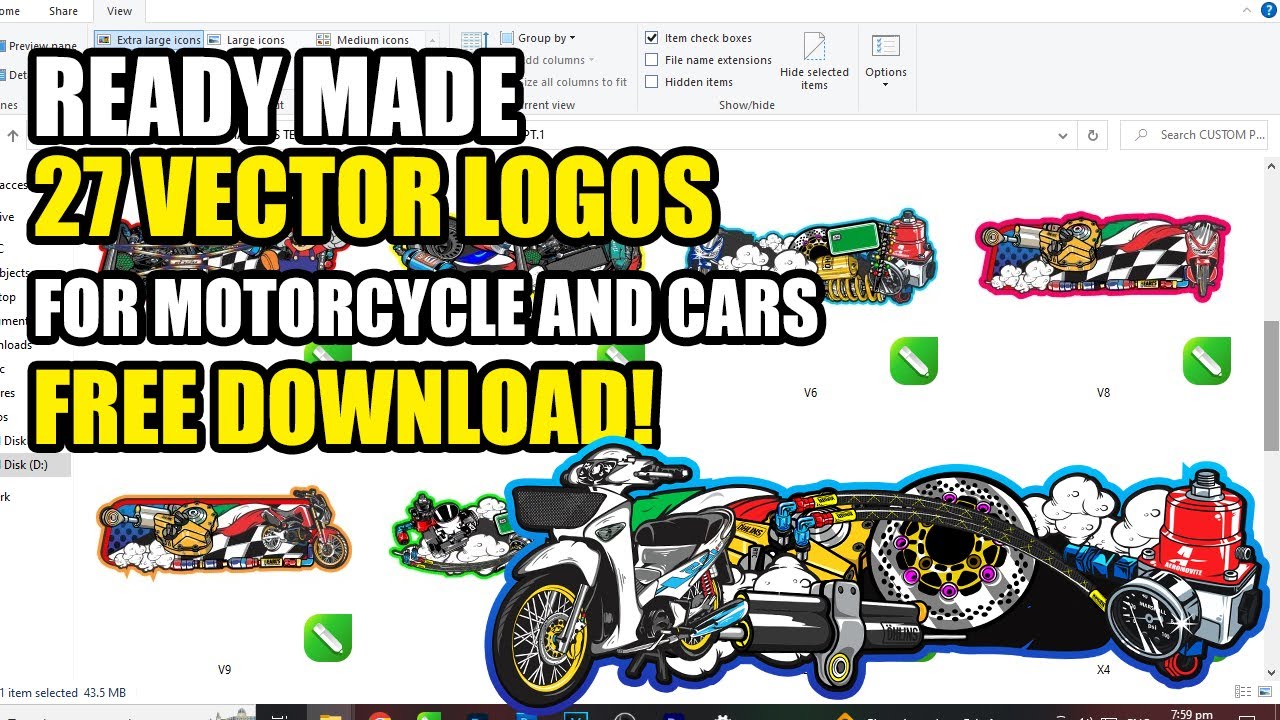Collapse the ribbon with the chevron icon
Screen dimensions: 1280x720
(x=1247, y=10)
